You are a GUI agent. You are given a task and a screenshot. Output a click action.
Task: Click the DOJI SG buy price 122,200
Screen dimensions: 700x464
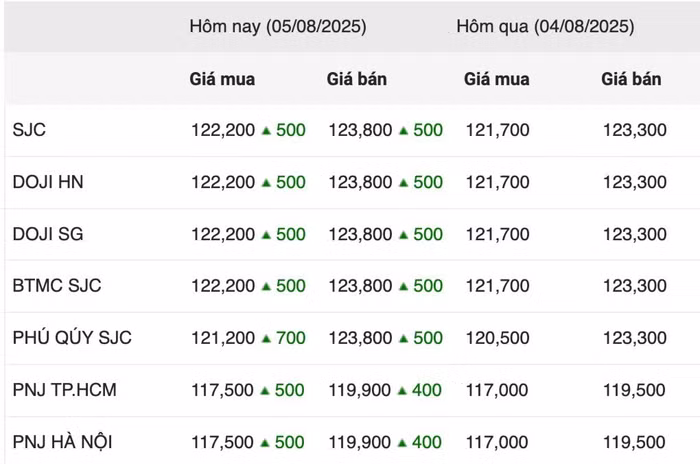click(x=223, y=234)
